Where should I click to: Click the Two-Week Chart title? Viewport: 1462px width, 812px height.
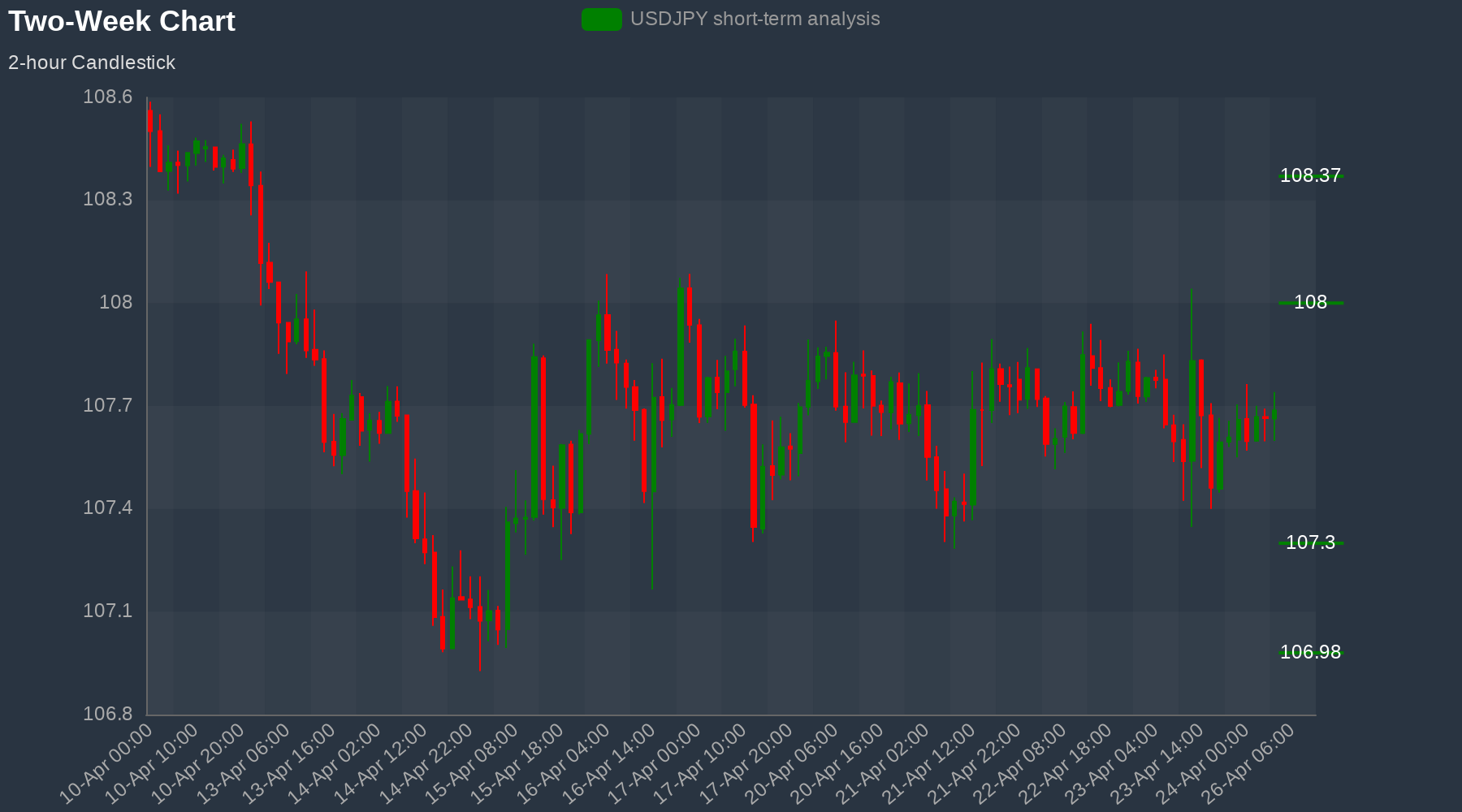tap(122, 21)
